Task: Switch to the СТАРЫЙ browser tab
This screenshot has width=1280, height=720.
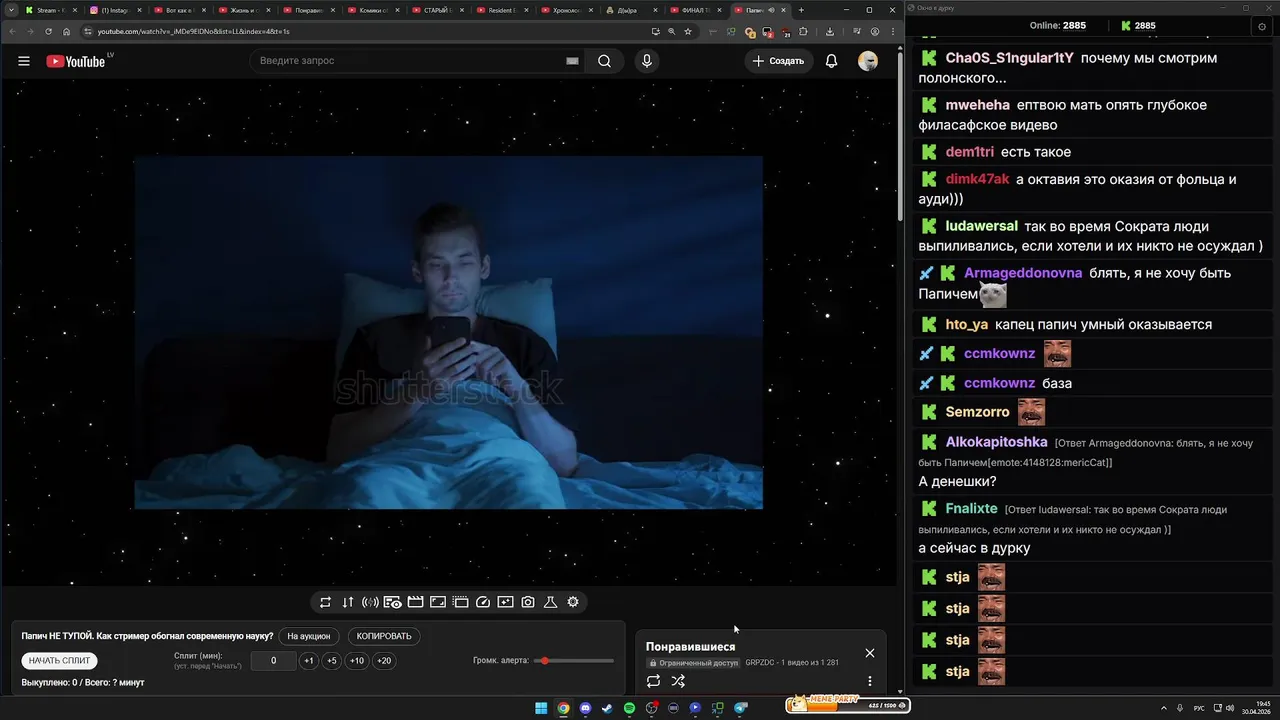Action: 437,10
